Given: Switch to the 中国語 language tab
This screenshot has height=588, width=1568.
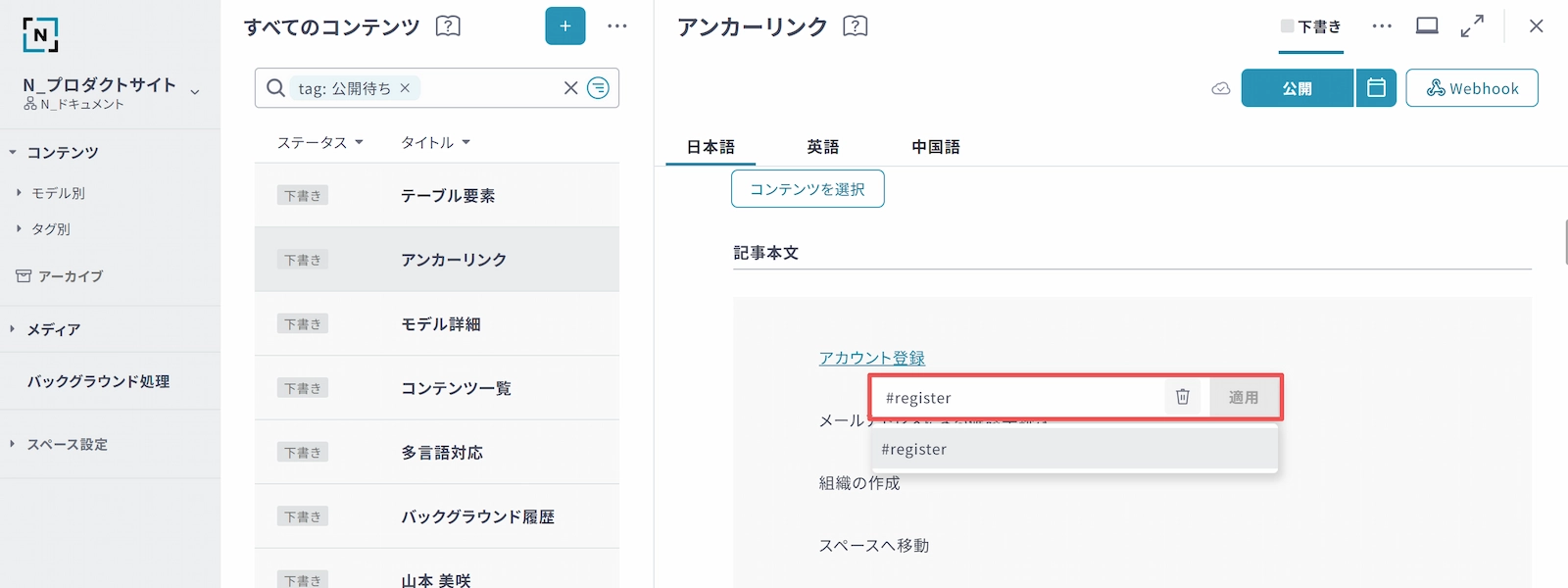Looking at the screenshot, I should point(935,147).
